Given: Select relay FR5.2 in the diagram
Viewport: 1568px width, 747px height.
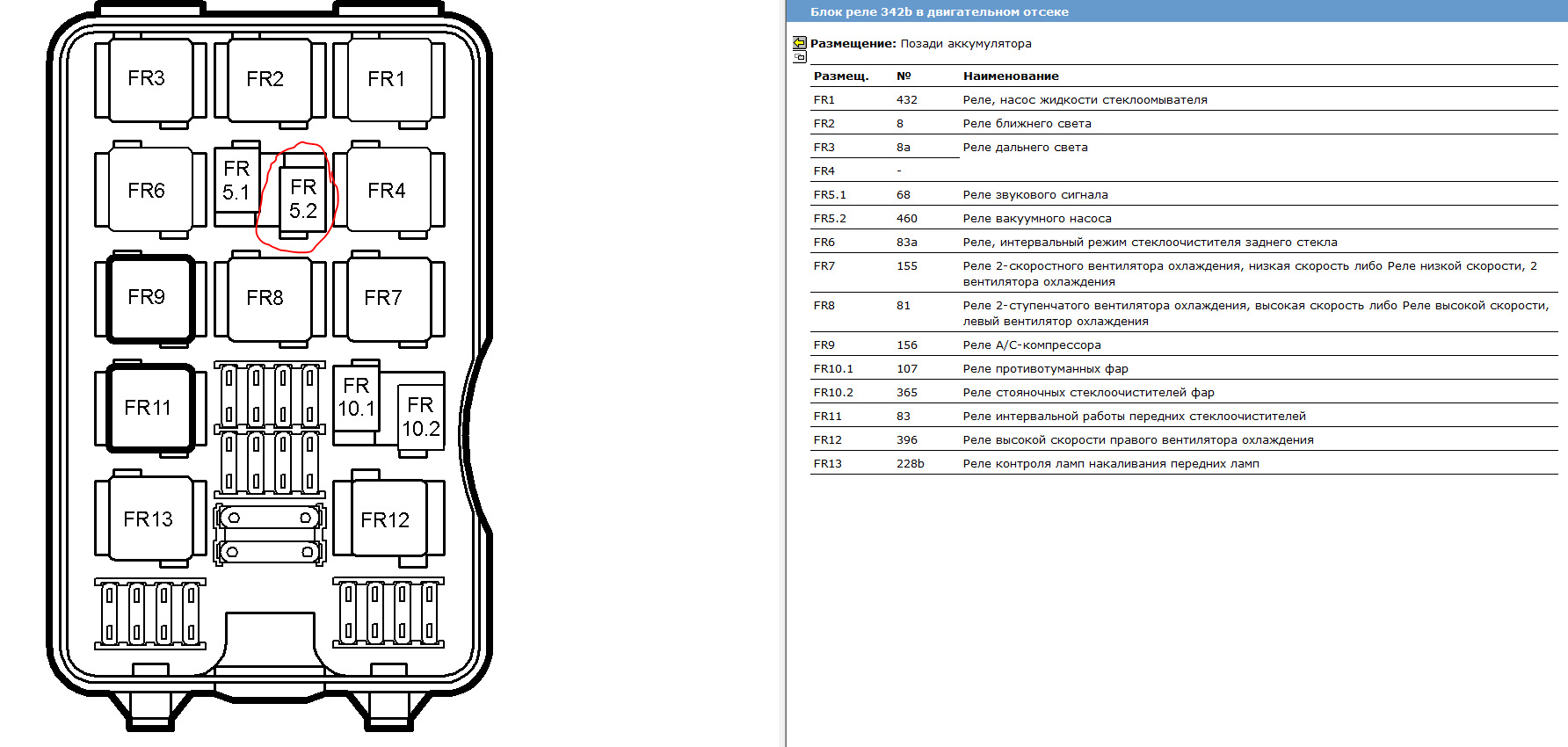Looking at the screenshot, I should coord(302,199).
